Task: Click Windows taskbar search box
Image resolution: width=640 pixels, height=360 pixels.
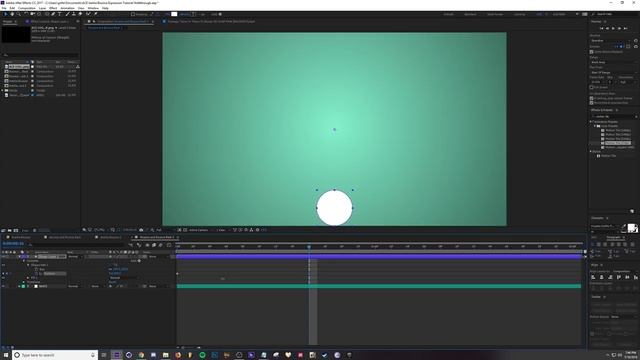Action: (55, 355)
